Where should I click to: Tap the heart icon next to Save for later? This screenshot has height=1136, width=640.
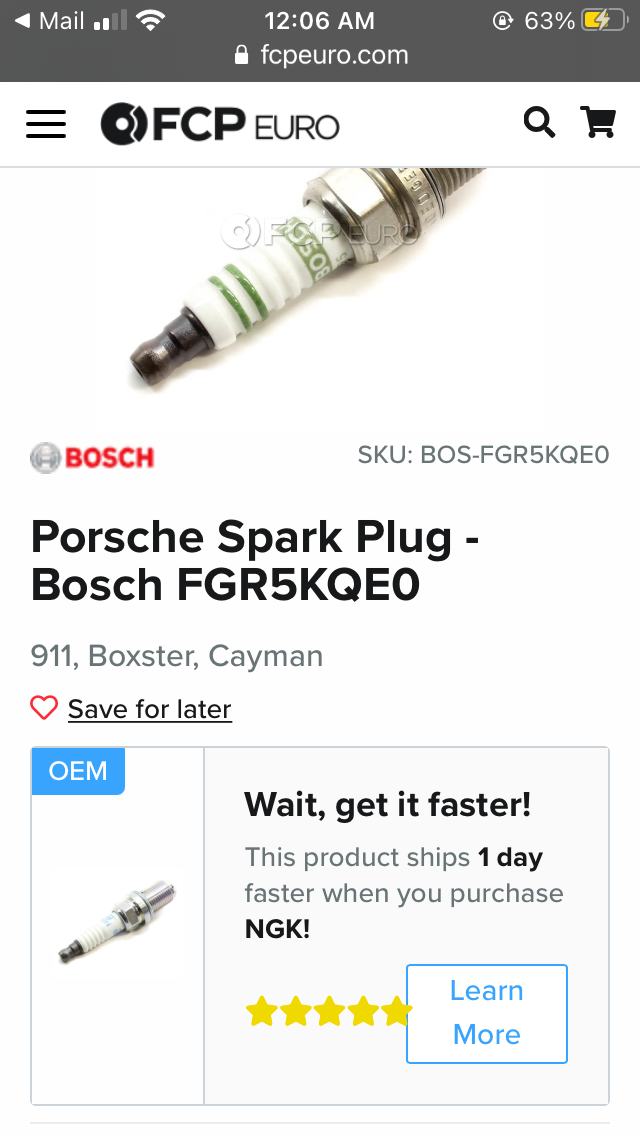[44, 707]
